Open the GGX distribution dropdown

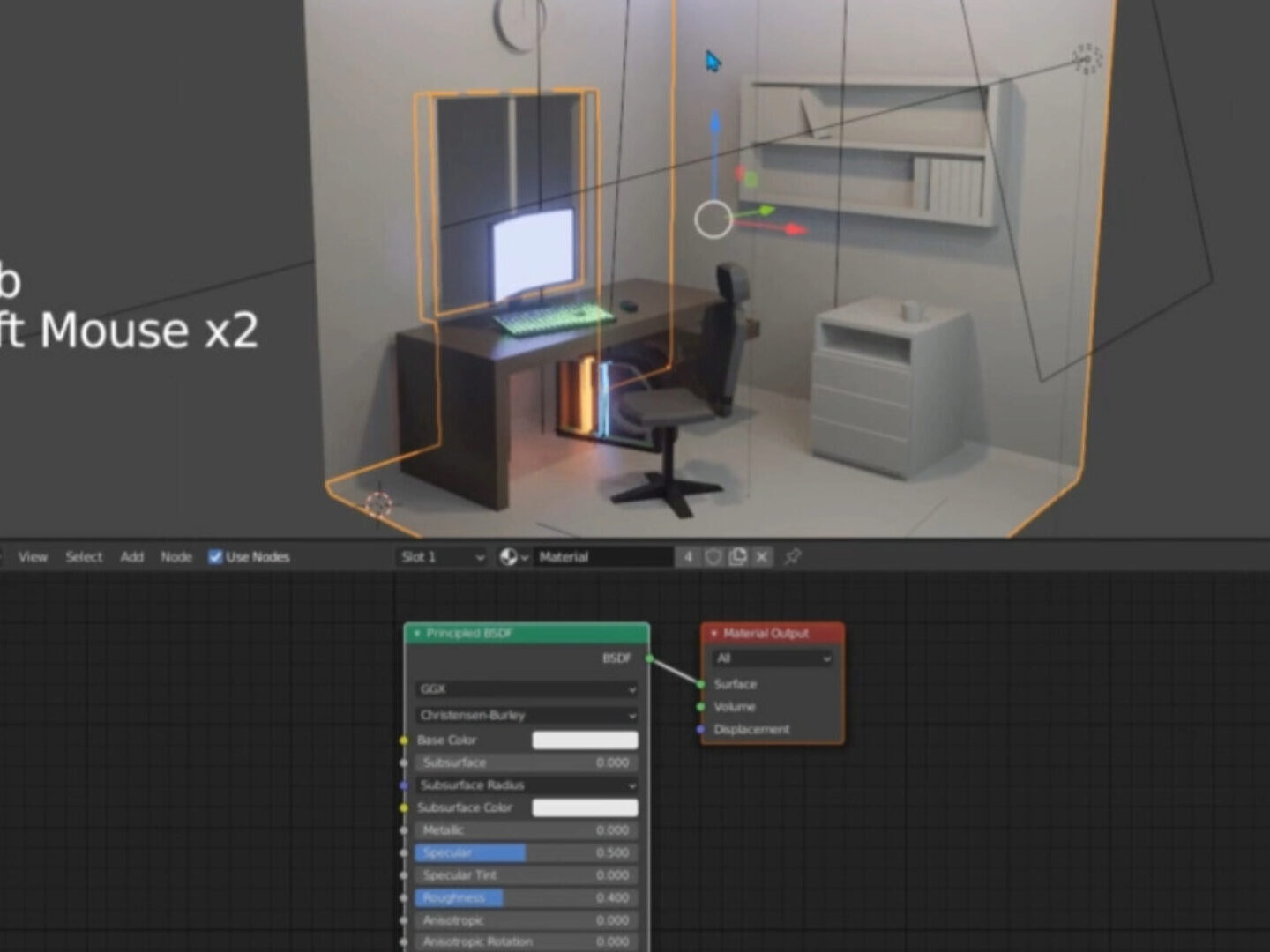pyautogui.click(x=527, y=689)
